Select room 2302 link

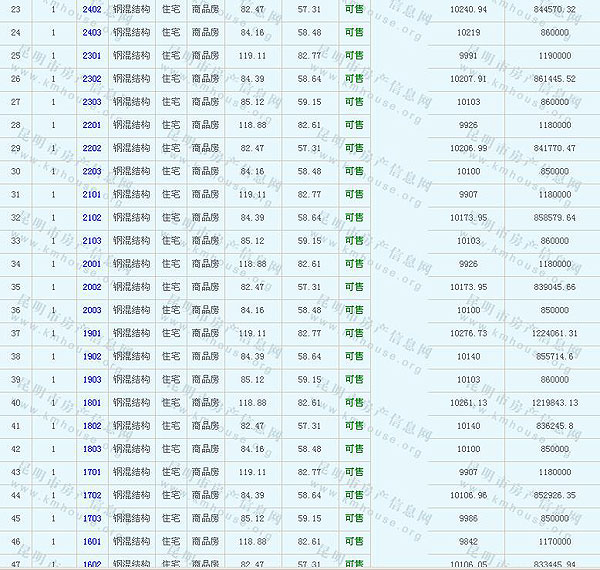click(x=91, y=78)
